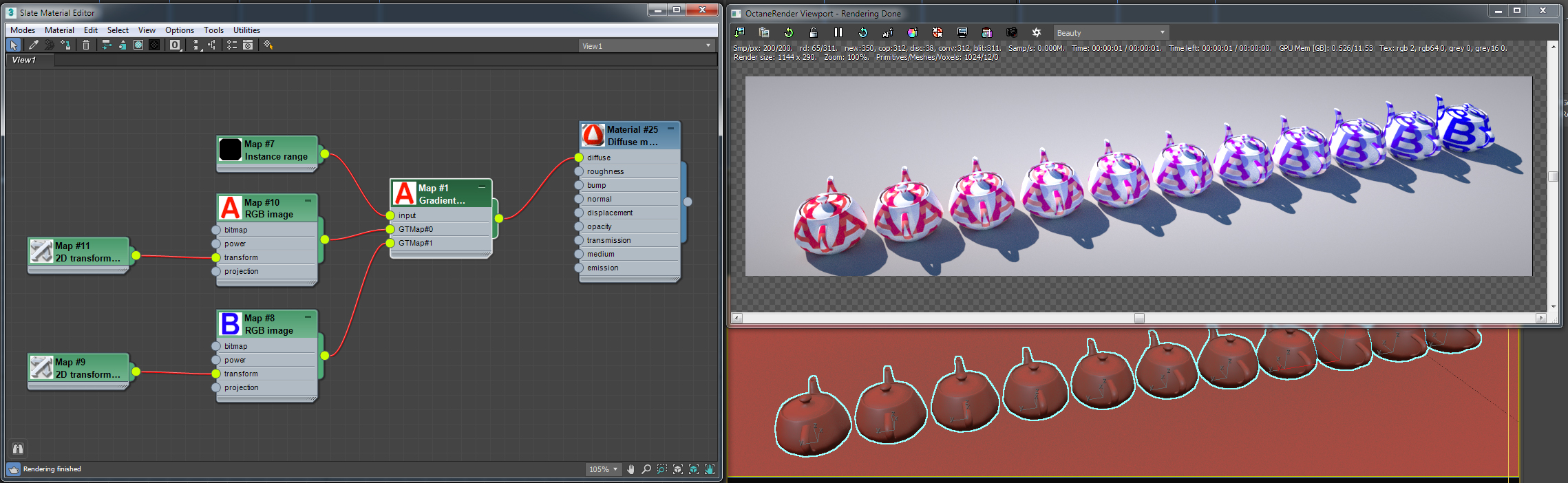Image resolution: width=1568 pixels, height=483 pixels.
Task: Click film region render icon in Octane
Action: click(987, 32)
